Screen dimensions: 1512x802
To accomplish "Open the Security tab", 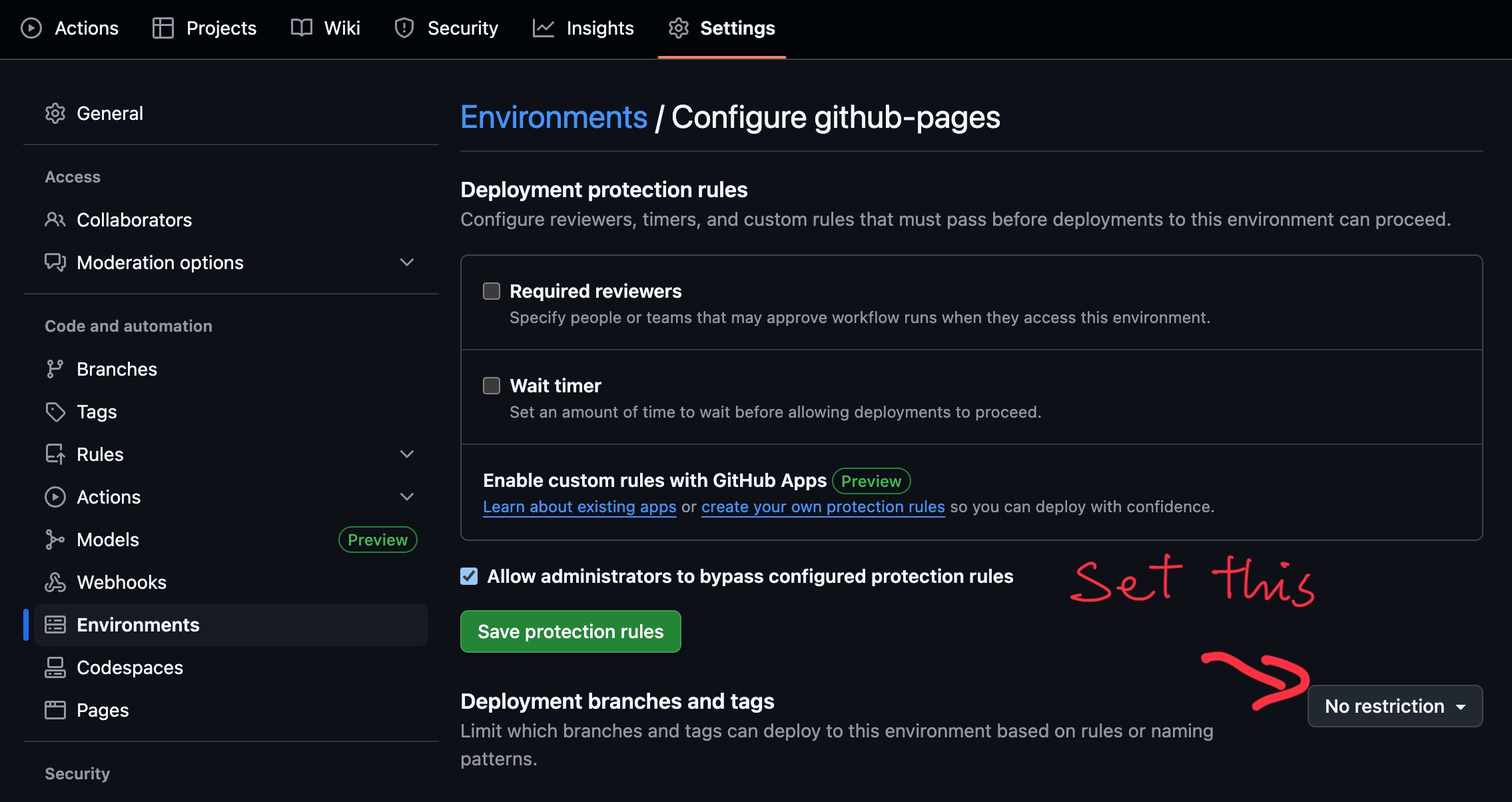I will tap(446, 28).
